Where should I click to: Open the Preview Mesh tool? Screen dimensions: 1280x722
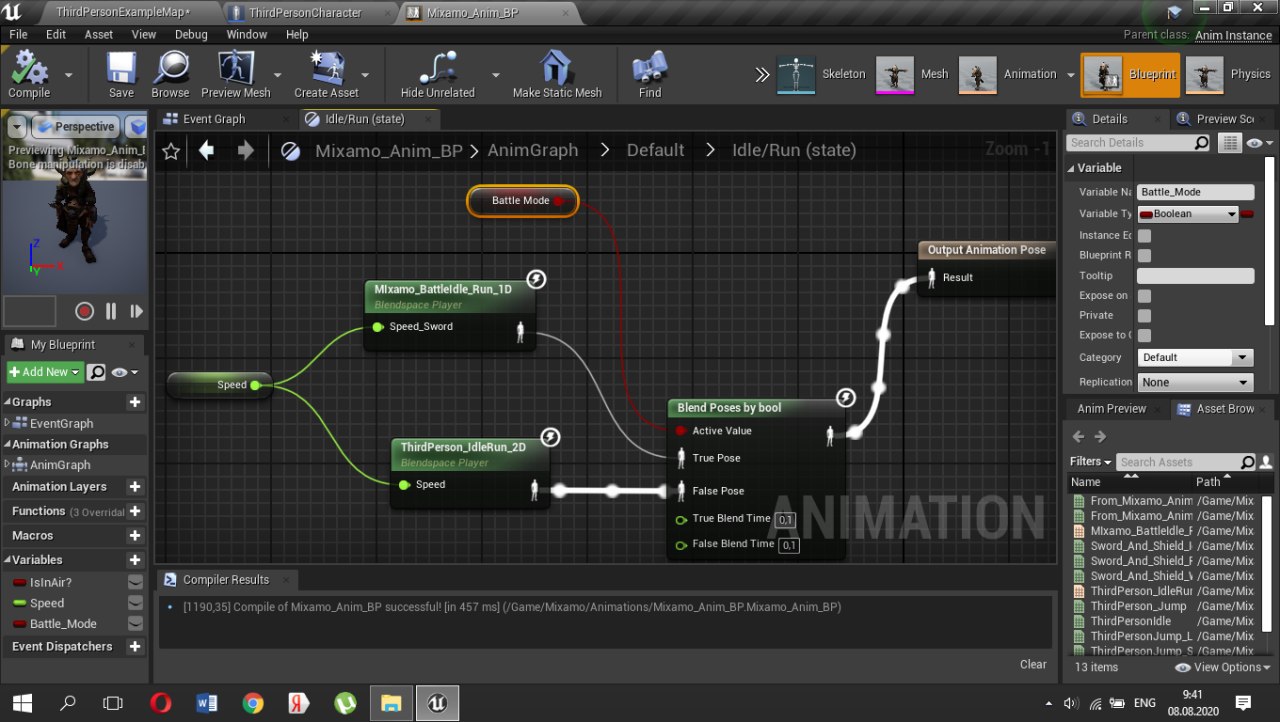(x=235, y=74)
